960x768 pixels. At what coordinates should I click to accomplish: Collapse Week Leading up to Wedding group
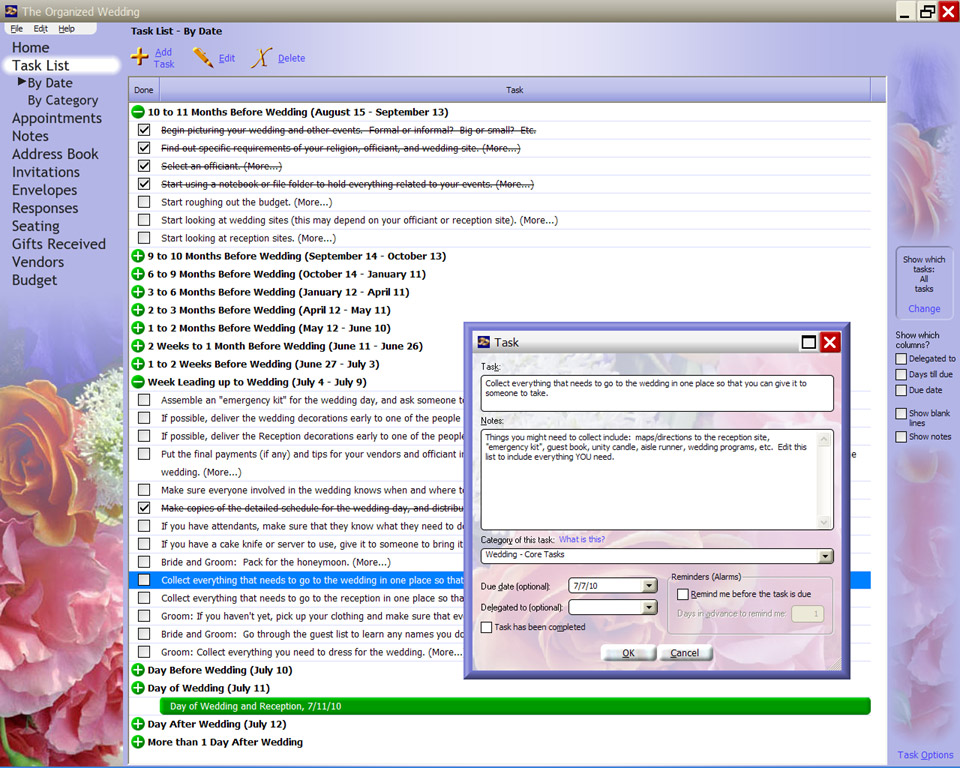tap(138, 382)
